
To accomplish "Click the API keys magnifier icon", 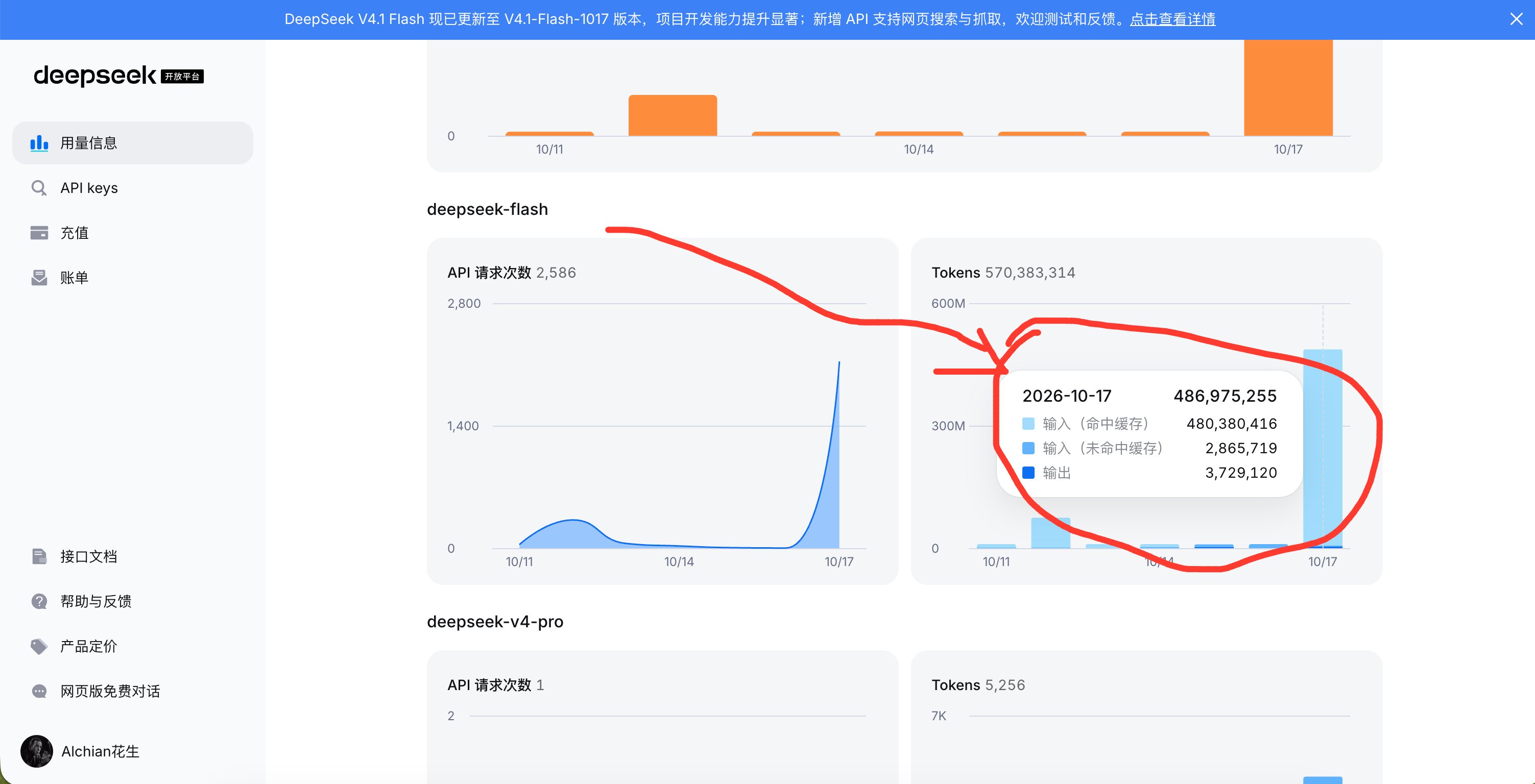I will pos(39,188).
